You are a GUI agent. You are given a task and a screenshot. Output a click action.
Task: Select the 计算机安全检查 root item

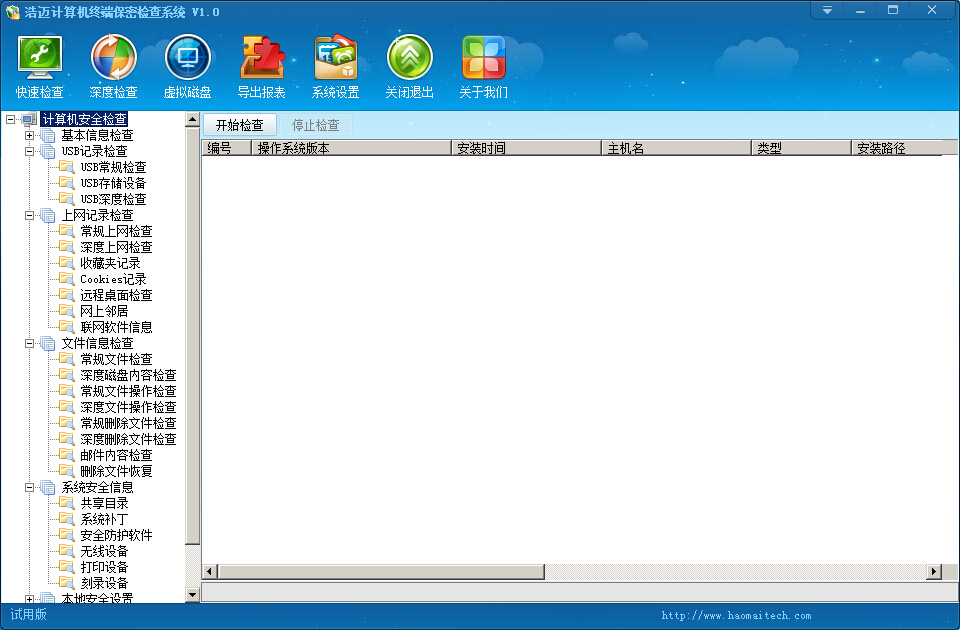click(x=84, y=119)
